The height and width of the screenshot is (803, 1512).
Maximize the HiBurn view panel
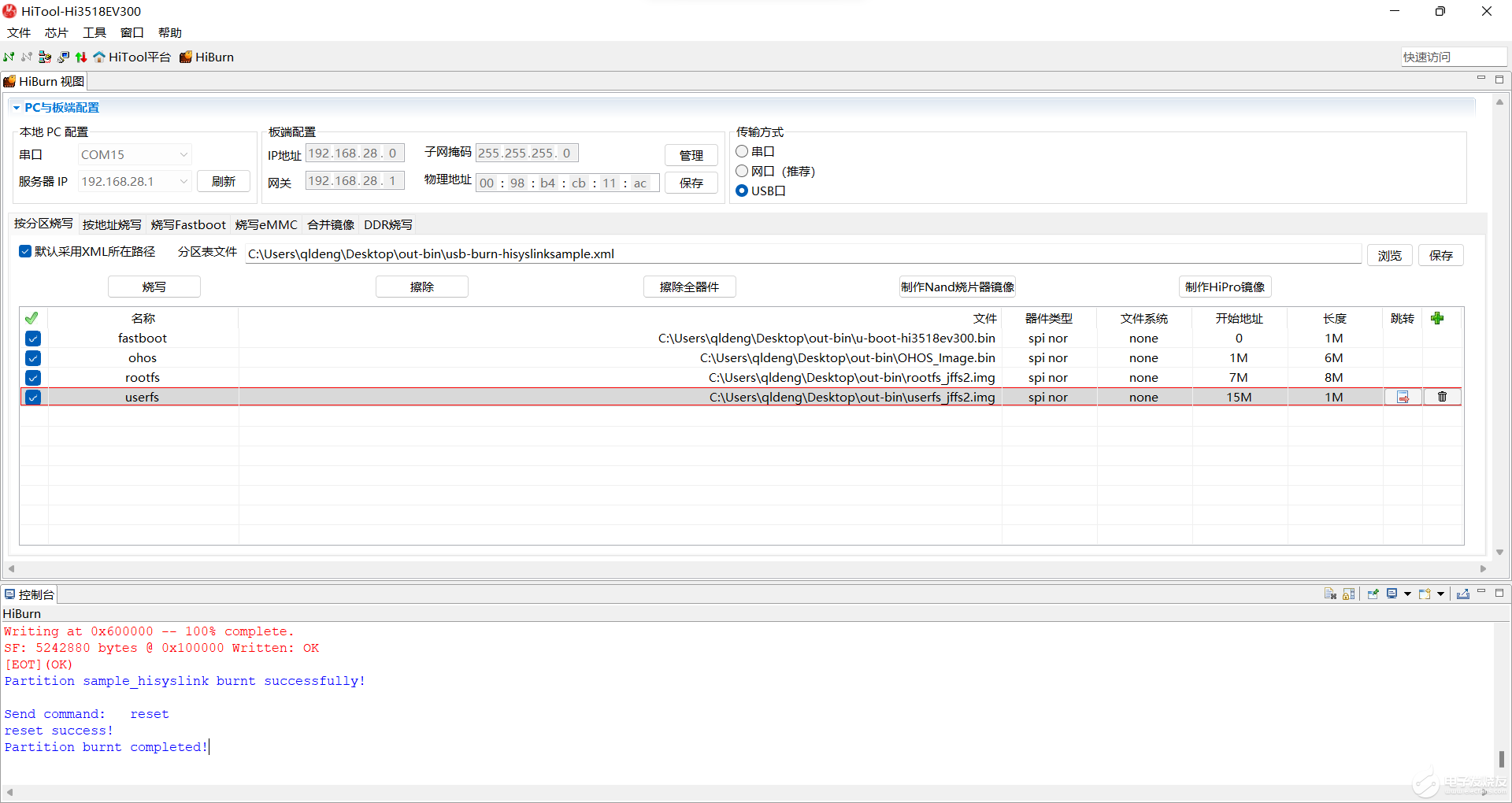tap(1499, 79)
